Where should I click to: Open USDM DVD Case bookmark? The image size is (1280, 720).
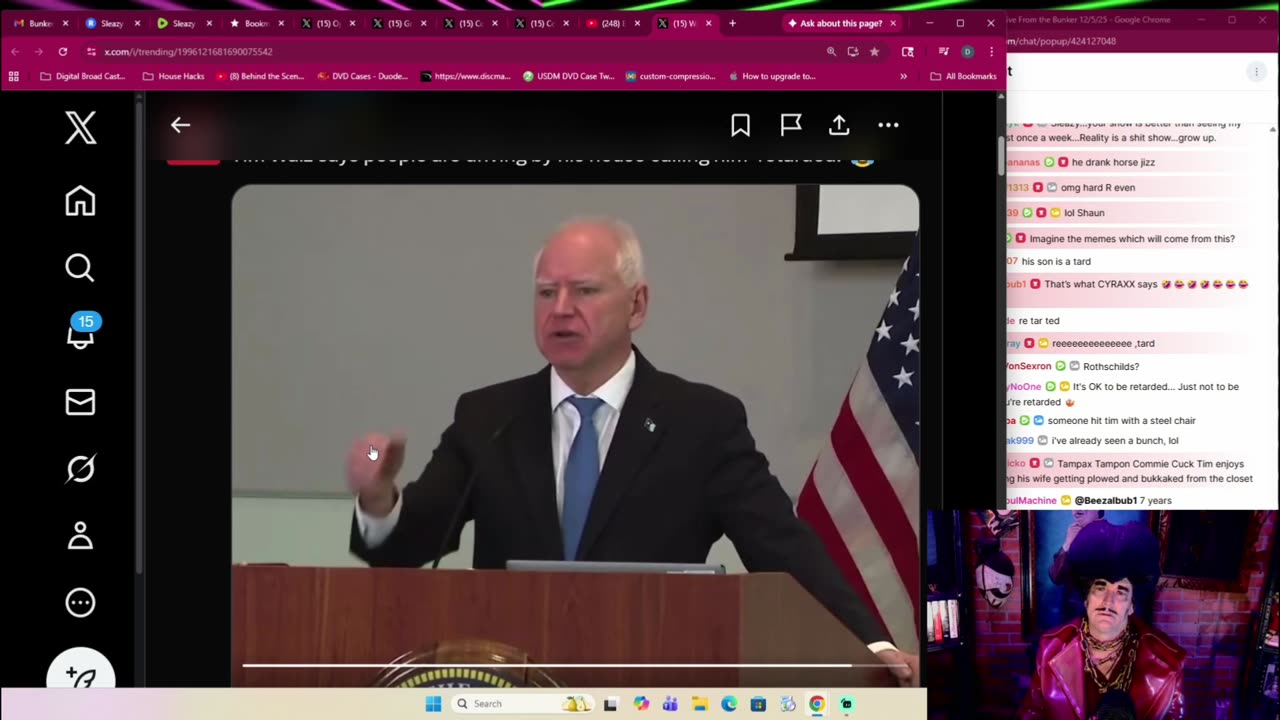coord(569,76)
